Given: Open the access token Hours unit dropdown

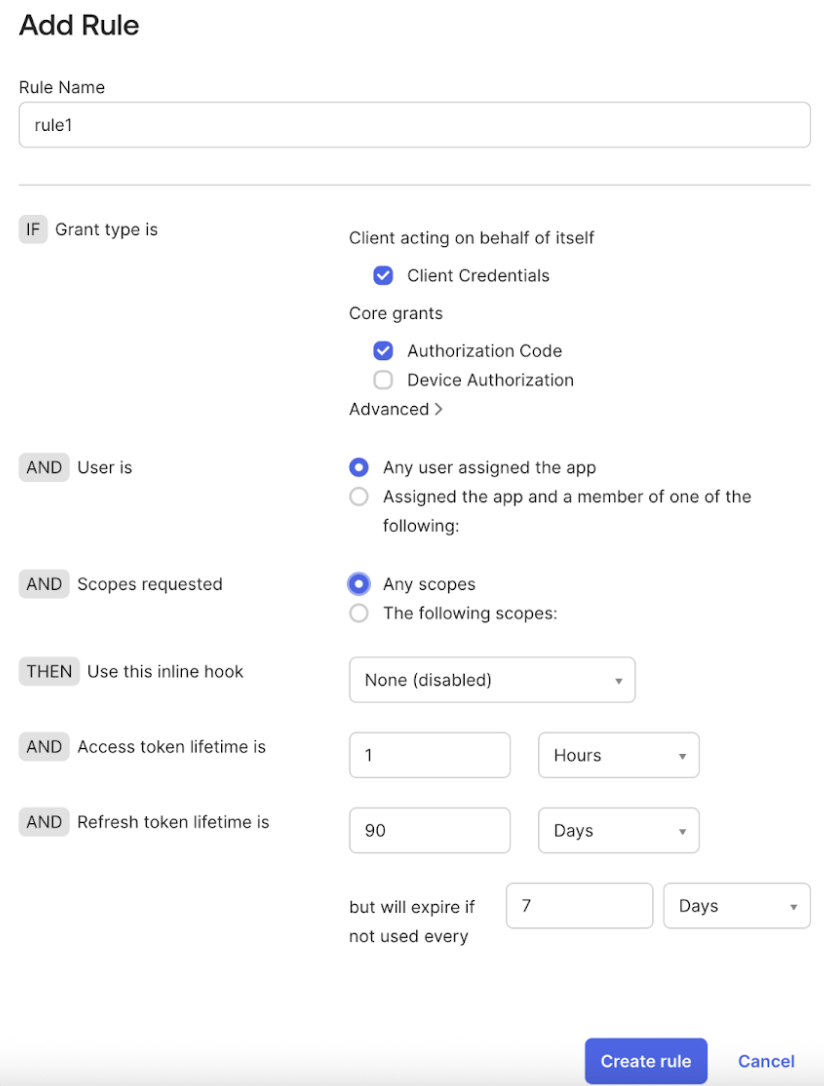Looking at the screenshot, I should [x=618, y=755].
